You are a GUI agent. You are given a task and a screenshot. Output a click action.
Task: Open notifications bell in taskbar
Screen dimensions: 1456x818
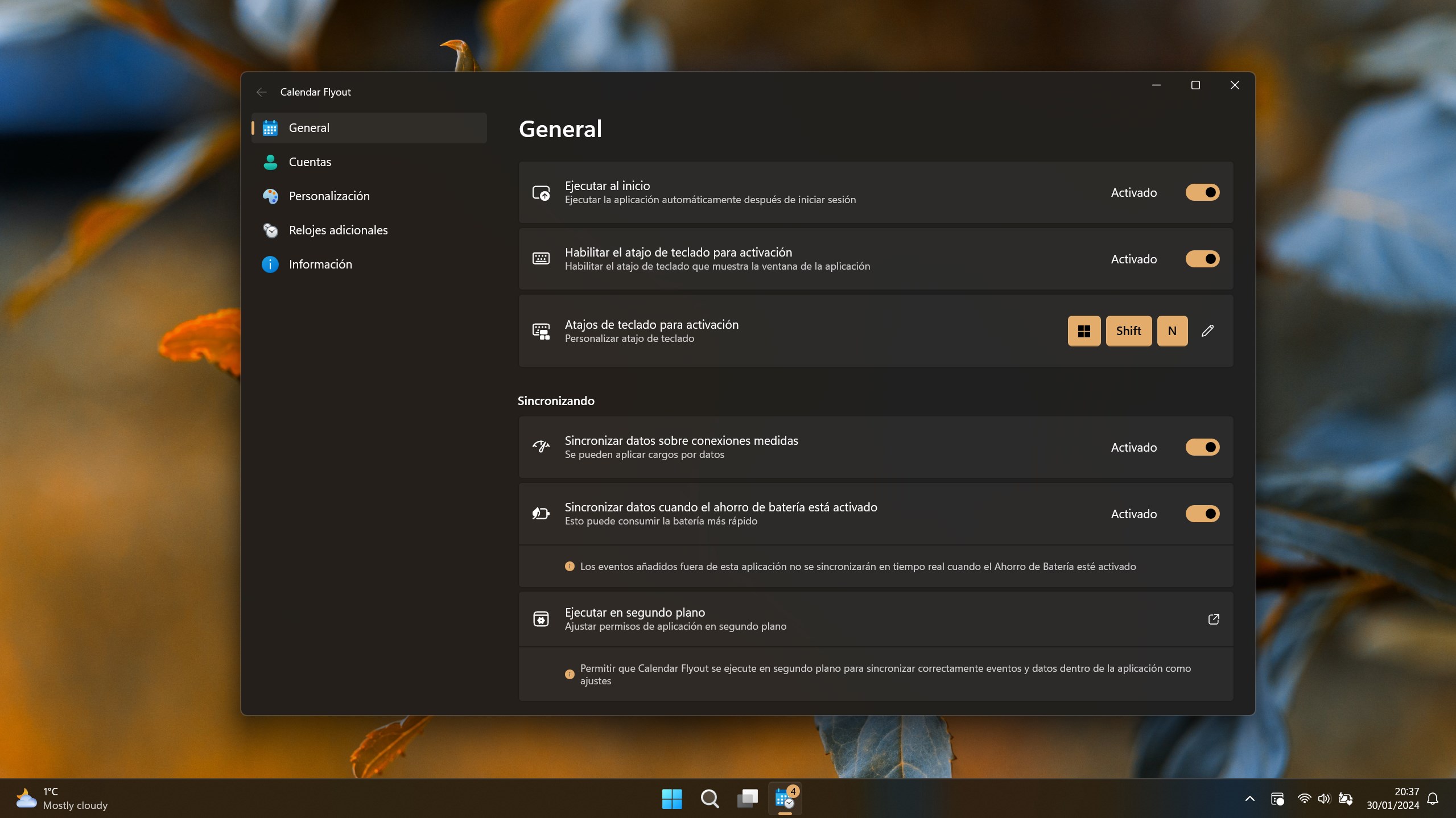coord(1433,799)
